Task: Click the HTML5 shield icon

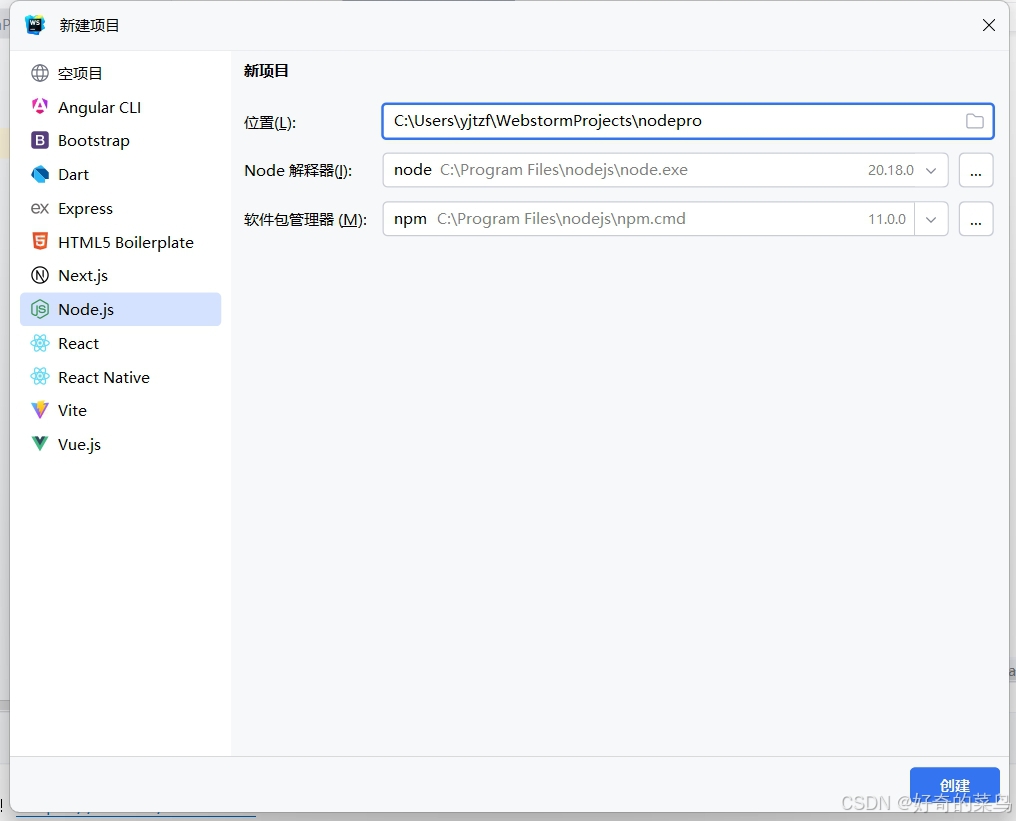Action: pos(40,241)
